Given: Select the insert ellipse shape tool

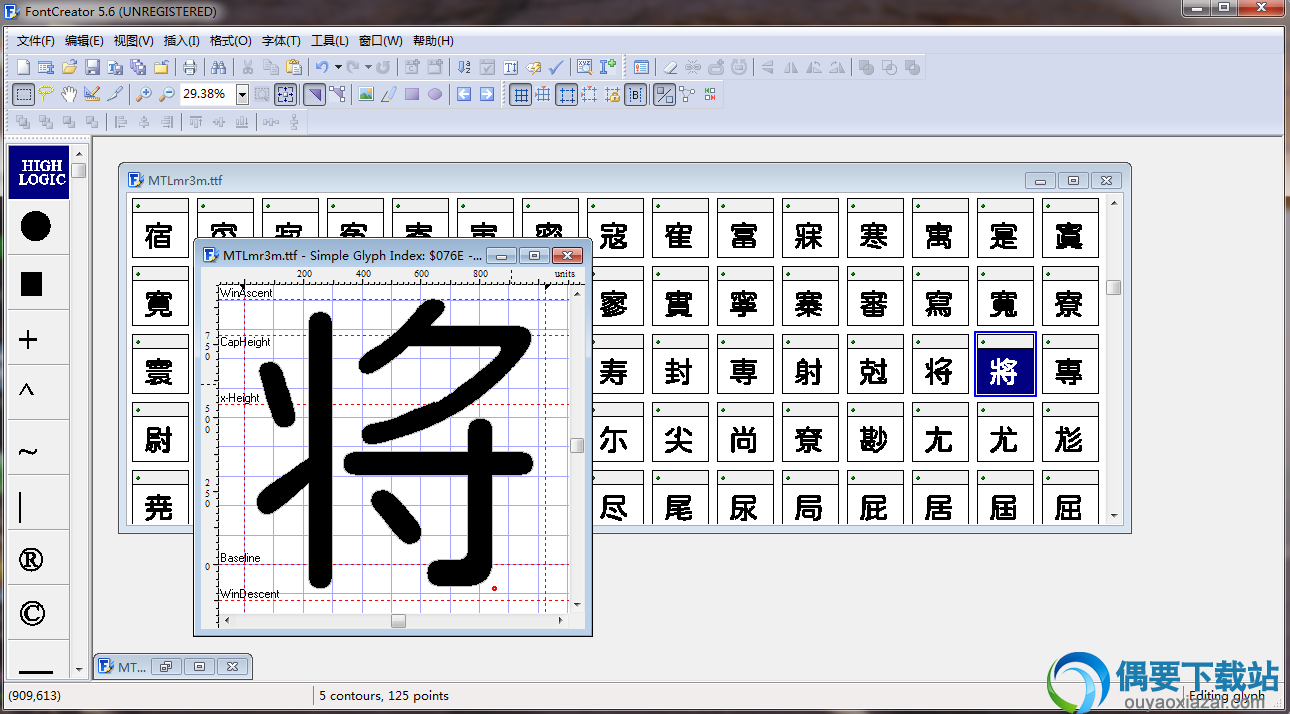Looking at the screenshot, I should click(x=435, y=94).
